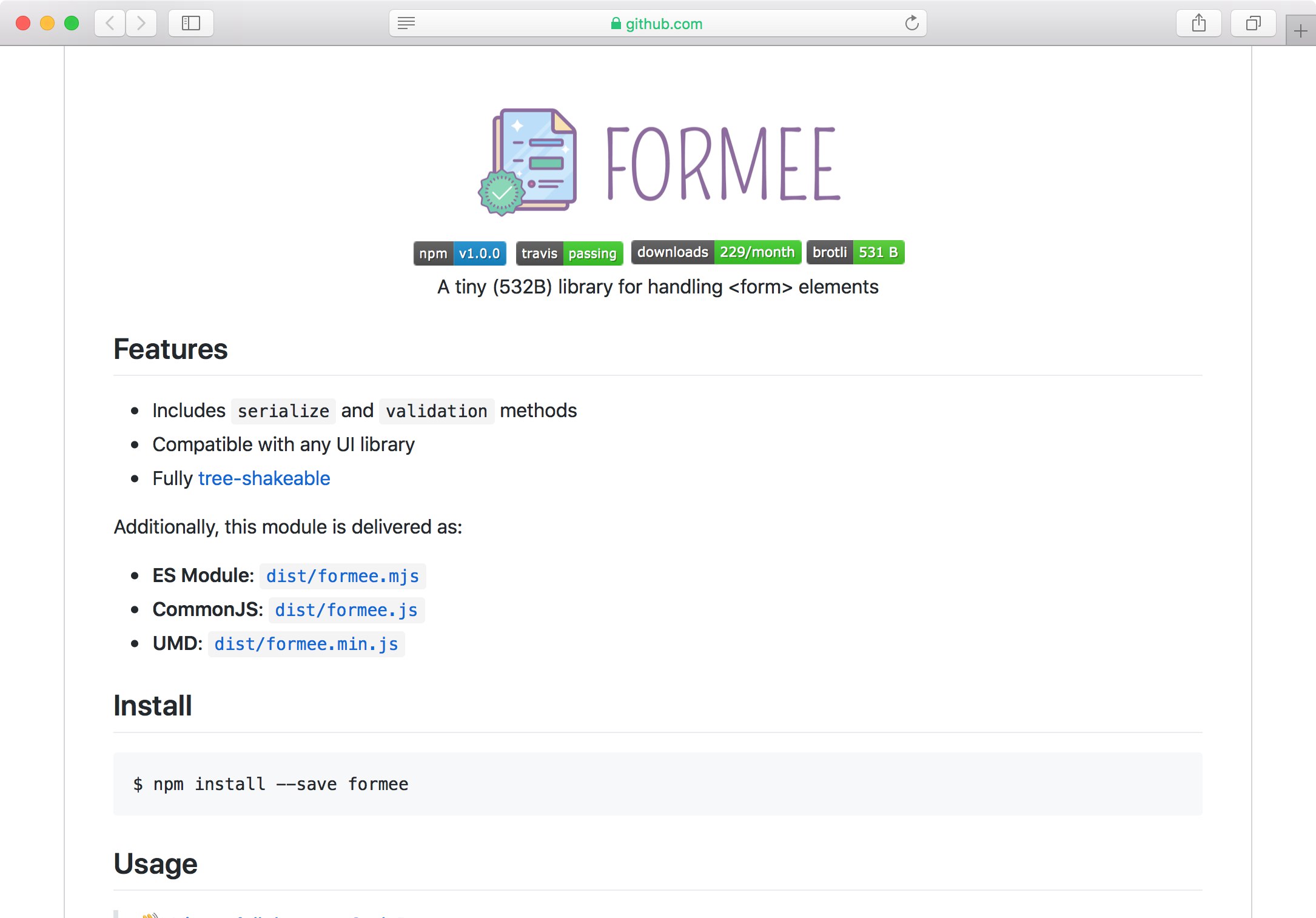Click the Install heading
Image resolution: width=1316 pixels, height=918 pixels.
click(x=153, y=706)
